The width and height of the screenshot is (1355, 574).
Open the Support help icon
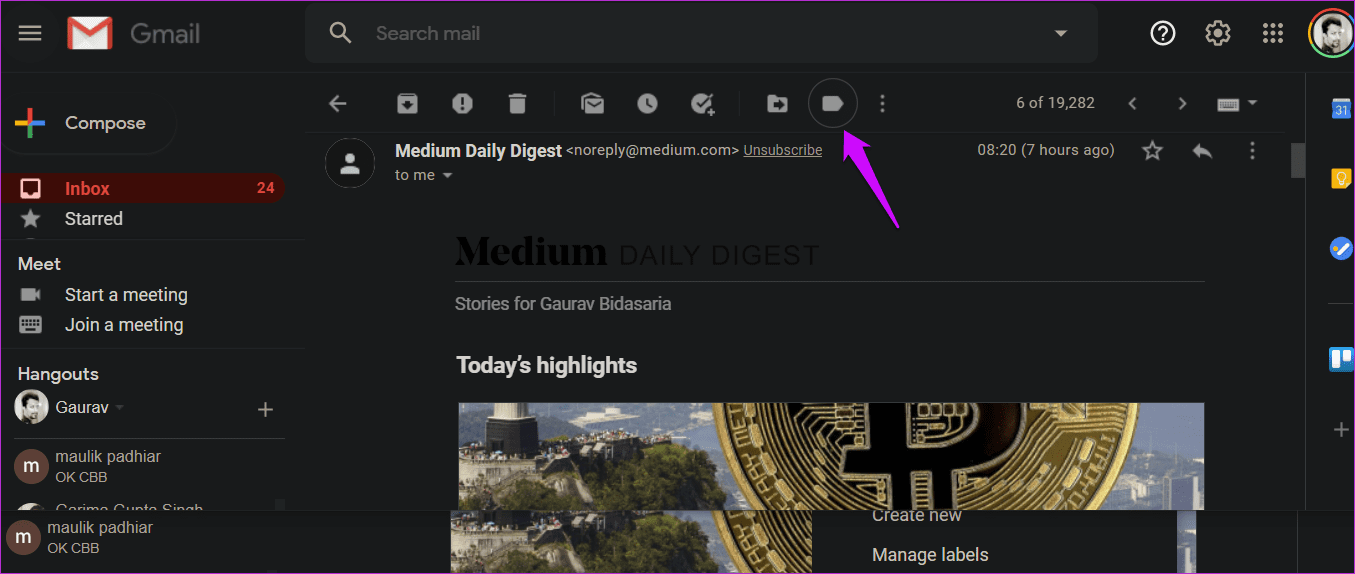1162,33
